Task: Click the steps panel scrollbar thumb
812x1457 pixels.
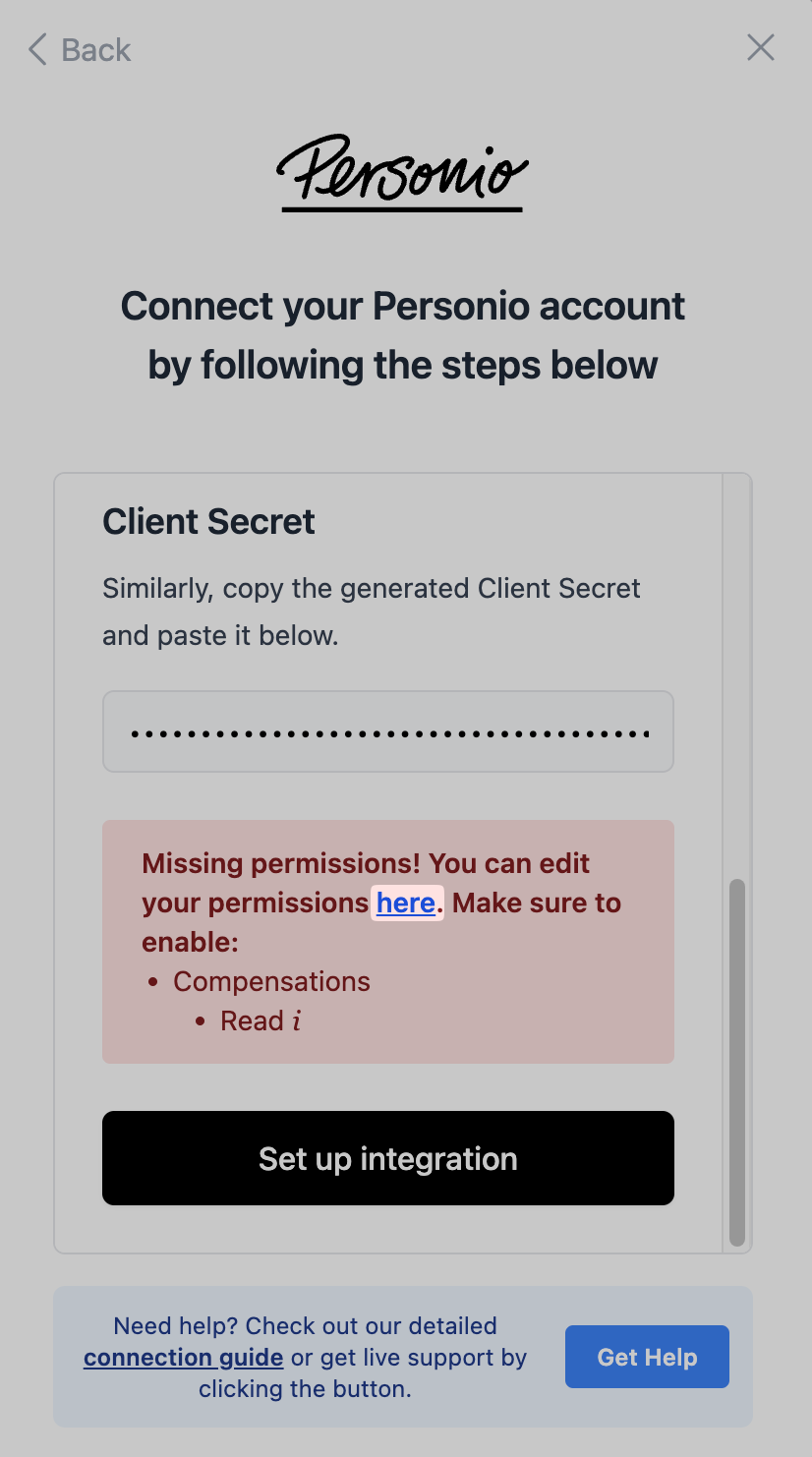Action: tap(737, 1063)
